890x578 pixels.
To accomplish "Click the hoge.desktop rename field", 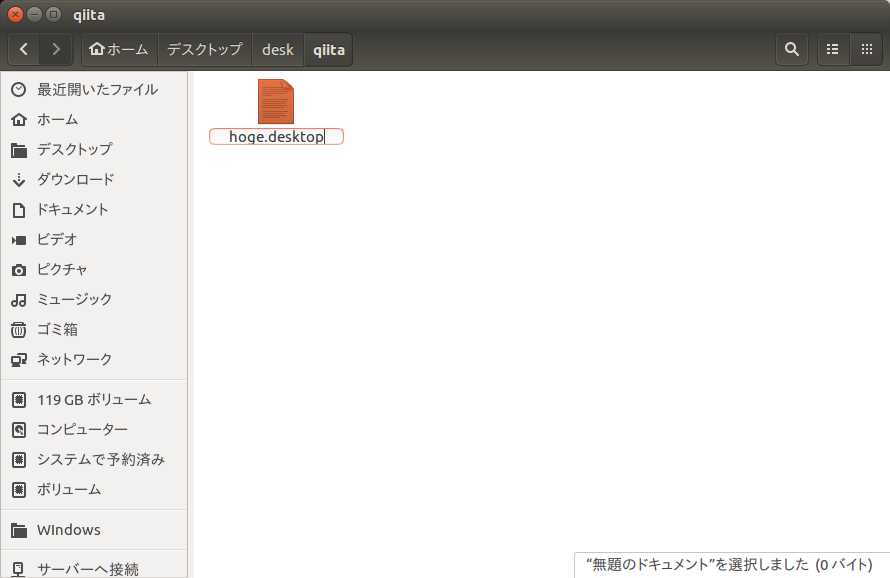I will (x=276, y=137).
